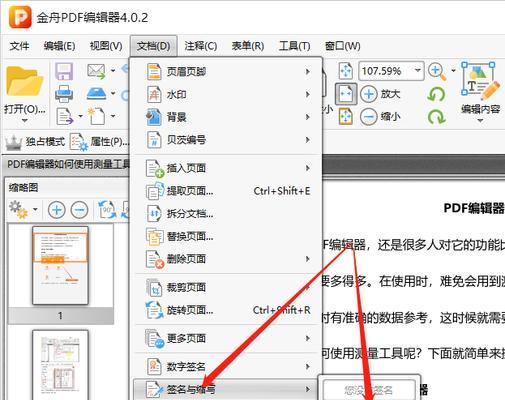505x400 pixels.
Task: Click the 缩略图 panel title
Action: (23, 188)
